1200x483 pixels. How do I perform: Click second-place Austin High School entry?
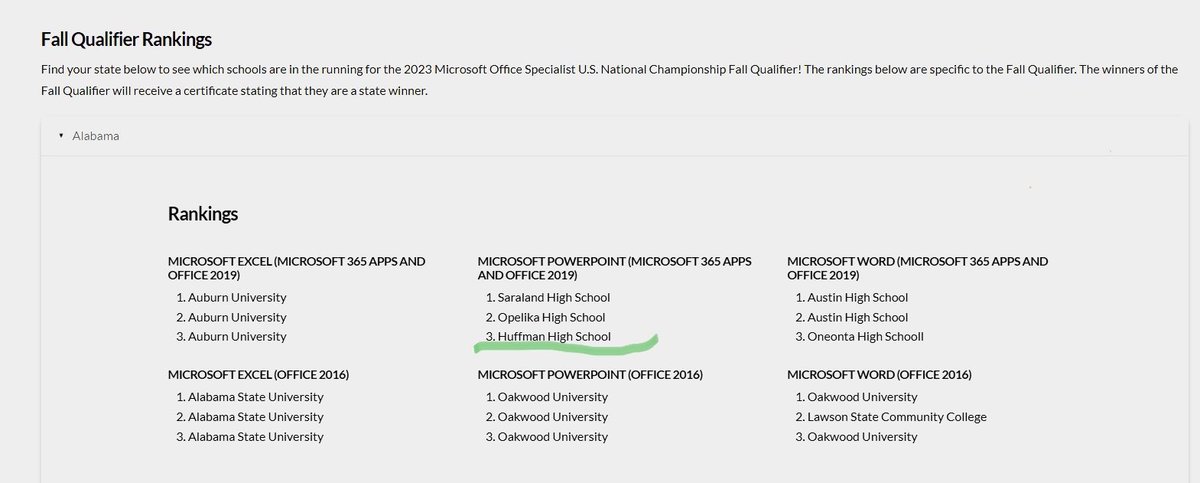click(858, 317)
